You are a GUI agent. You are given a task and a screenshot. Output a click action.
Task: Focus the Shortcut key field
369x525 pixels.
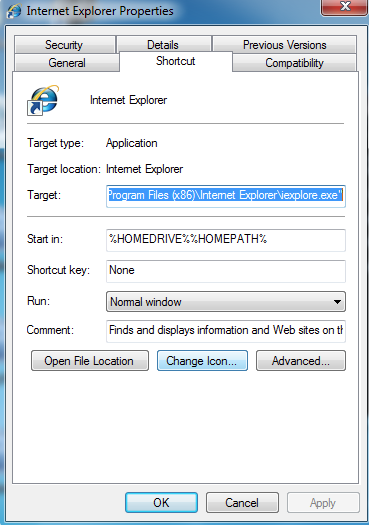pos(226,271)
